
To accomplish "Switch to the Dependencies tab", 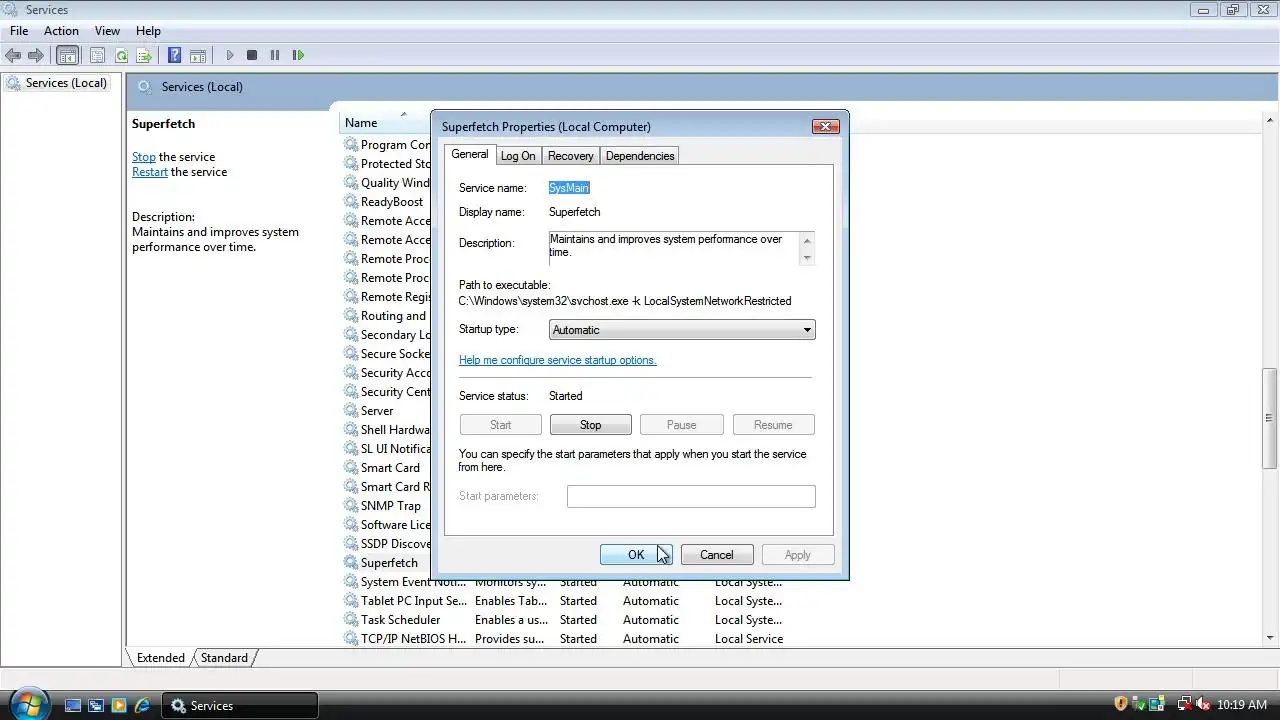I will (x=640, y=156).
